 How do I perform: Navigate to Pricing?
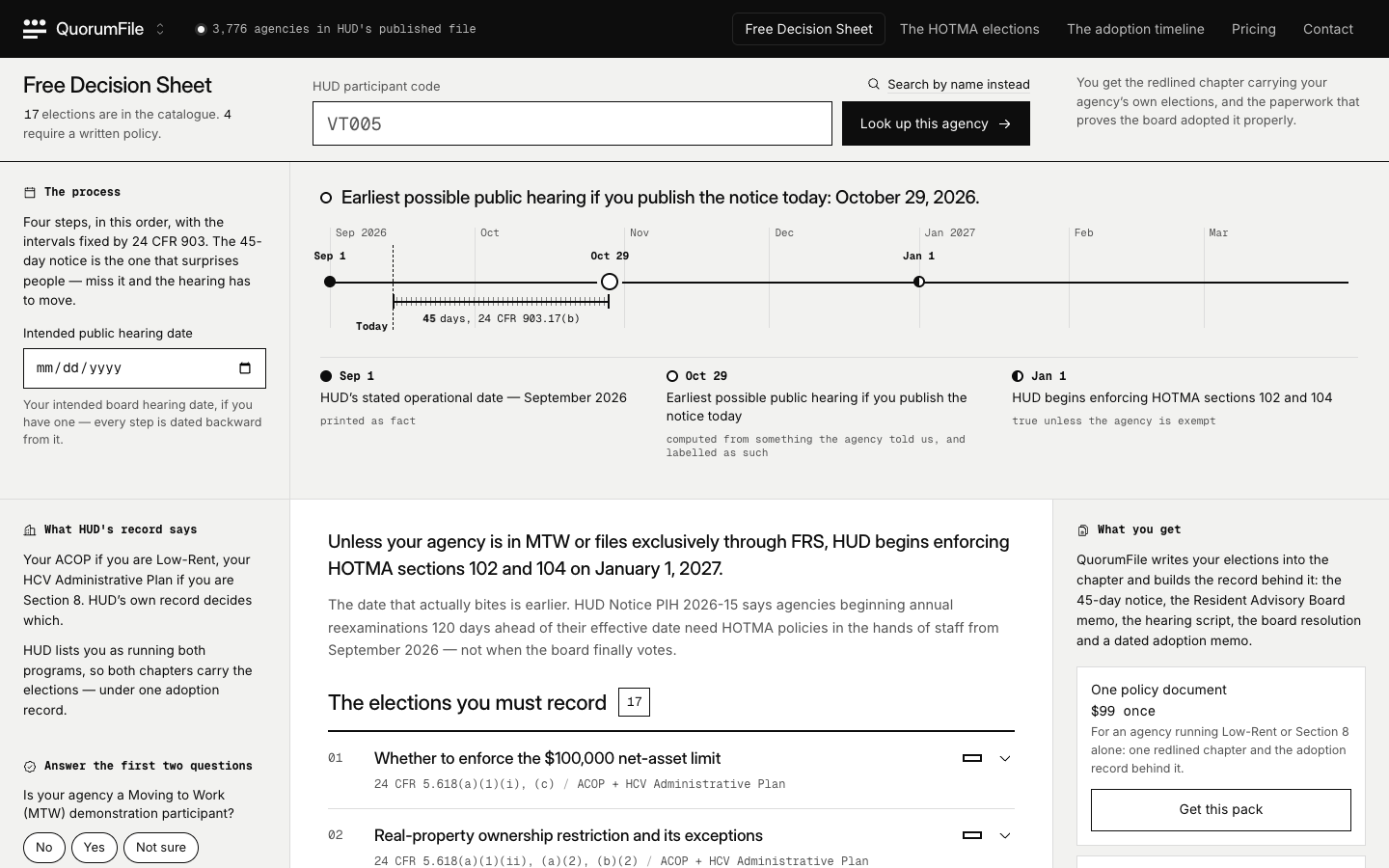click(1254, 29)
